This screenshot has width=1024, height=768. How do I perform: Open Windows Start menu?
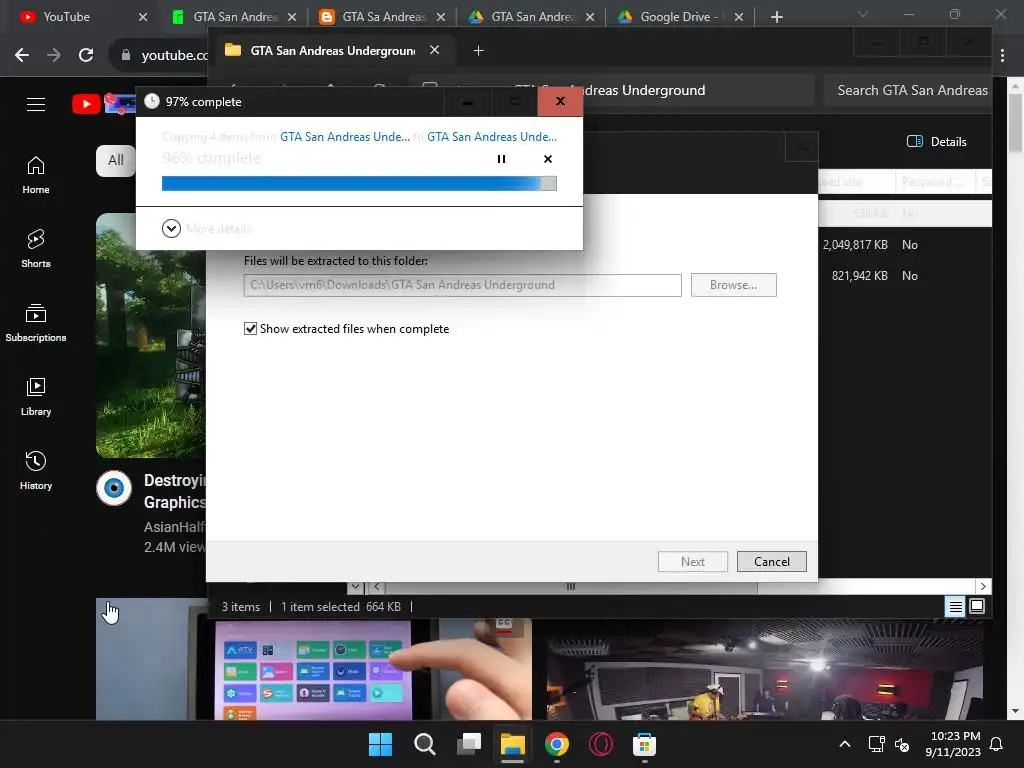coord(380,744)
